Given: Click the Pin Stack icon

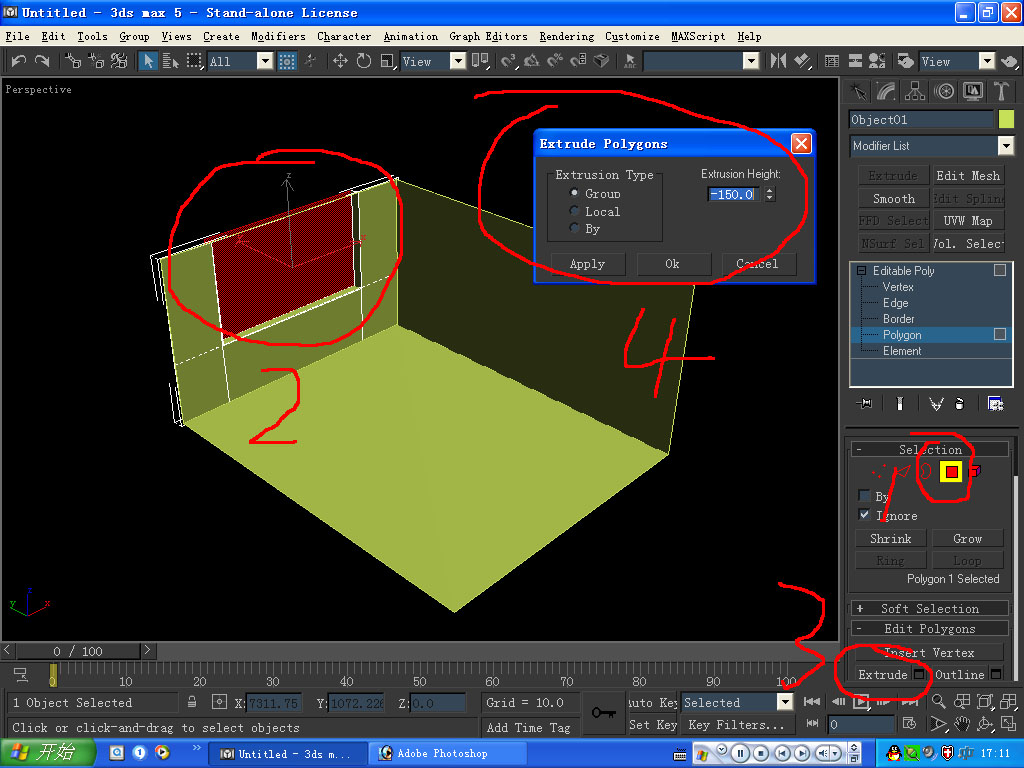Looking at the screenshot, I should click(x=864, y=404).
